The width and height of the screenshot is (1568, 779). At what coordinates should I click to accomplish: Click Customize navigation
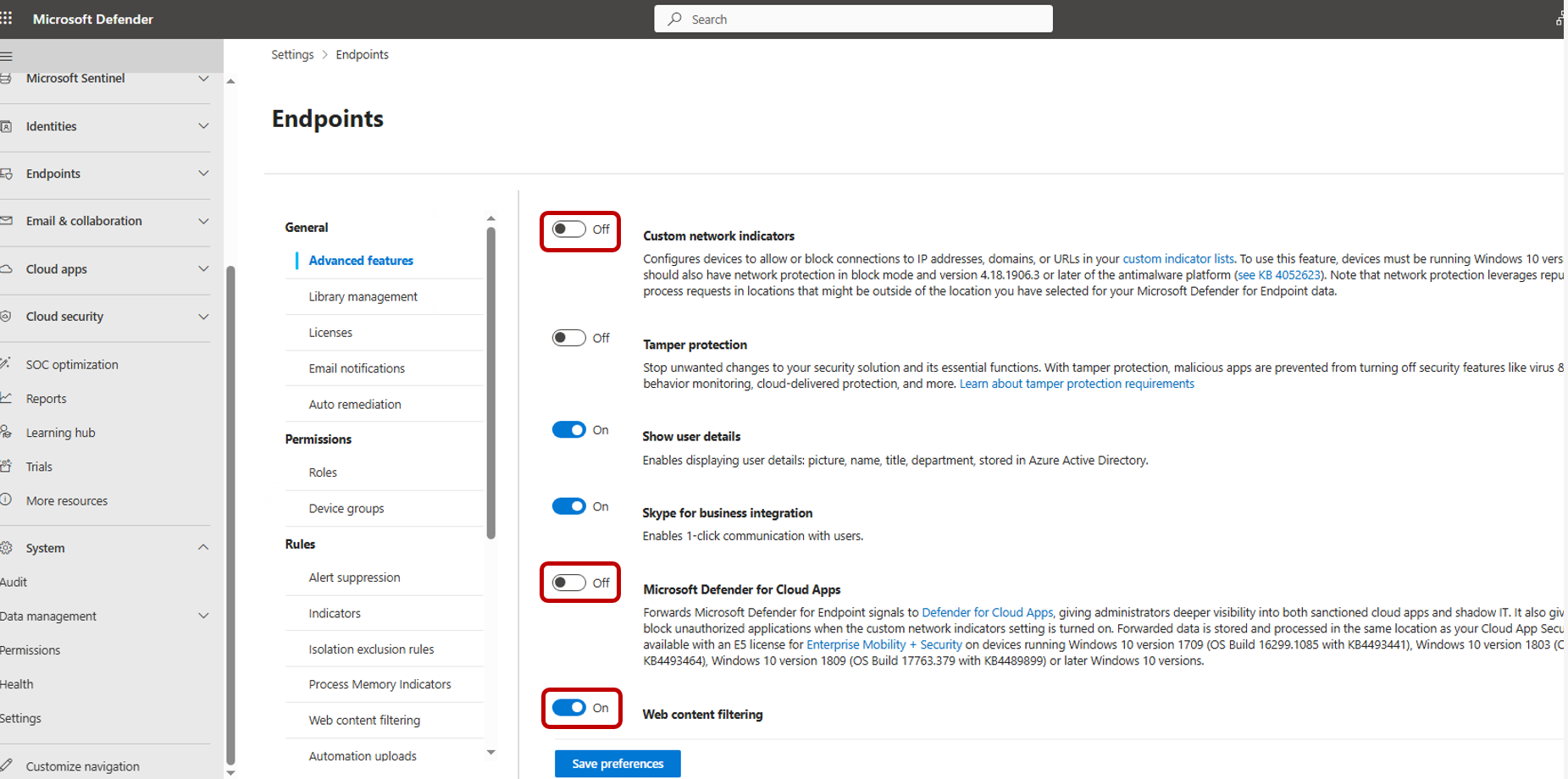(x=82, y=766)
